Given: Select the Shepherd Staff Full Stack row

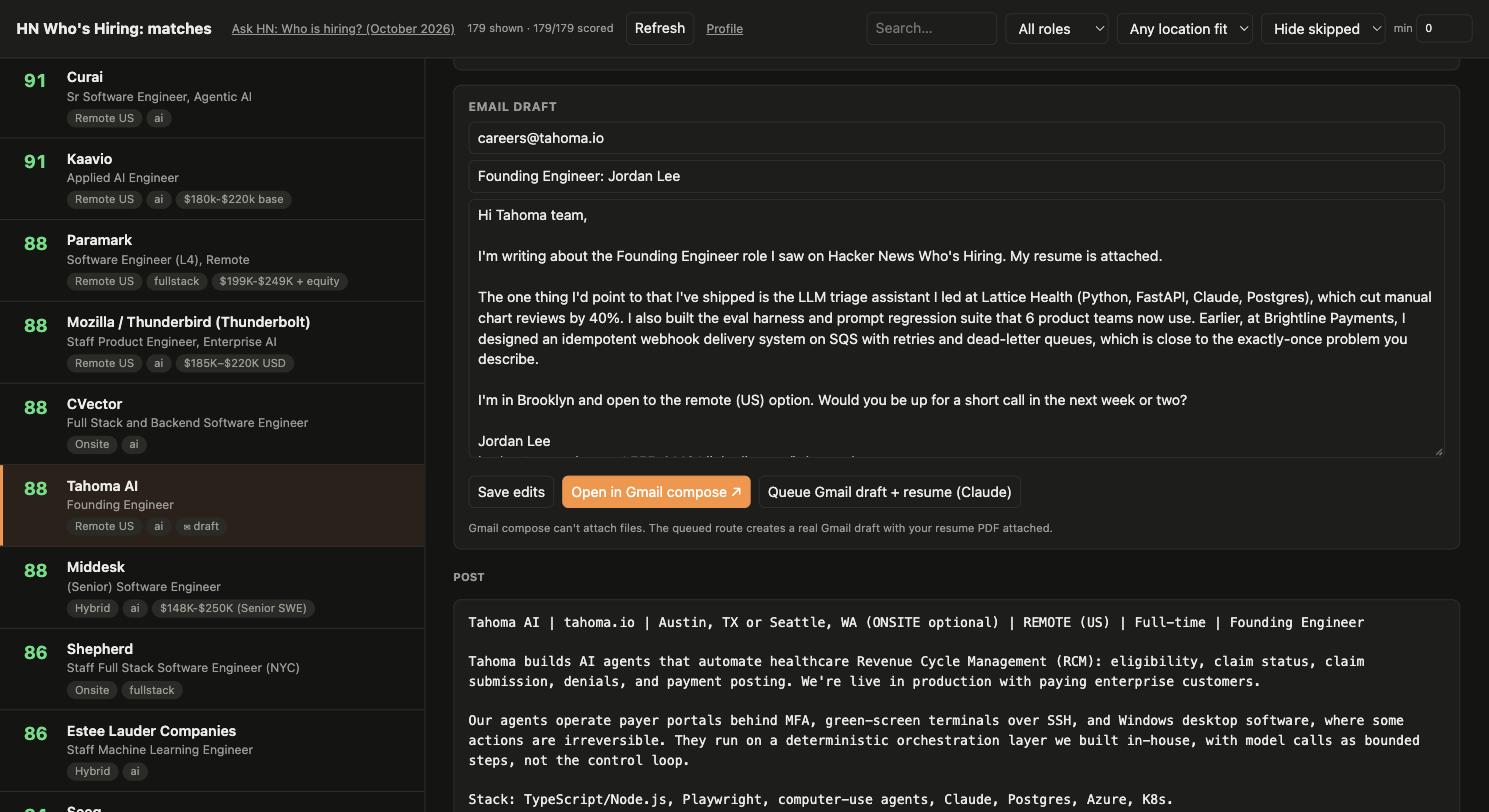Looking at the screenshot, I should point(212,669).
